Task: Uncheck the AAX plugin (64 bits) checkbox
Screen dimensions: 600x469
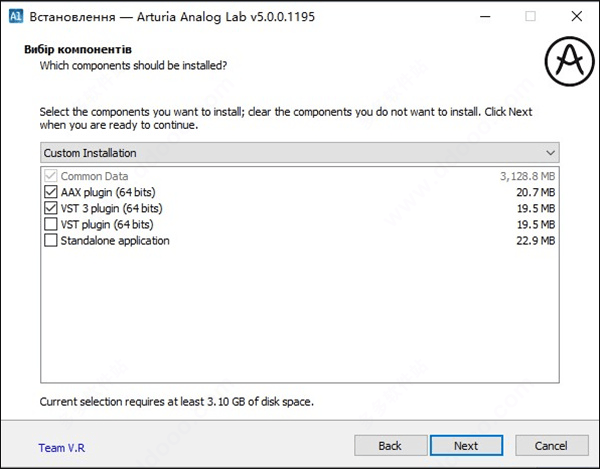Action: pos(51,192)
